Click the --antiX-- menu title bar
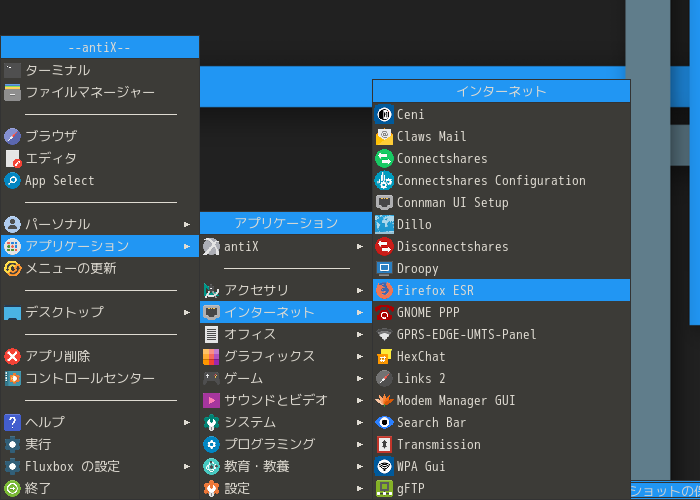 [x=100, y=47]
